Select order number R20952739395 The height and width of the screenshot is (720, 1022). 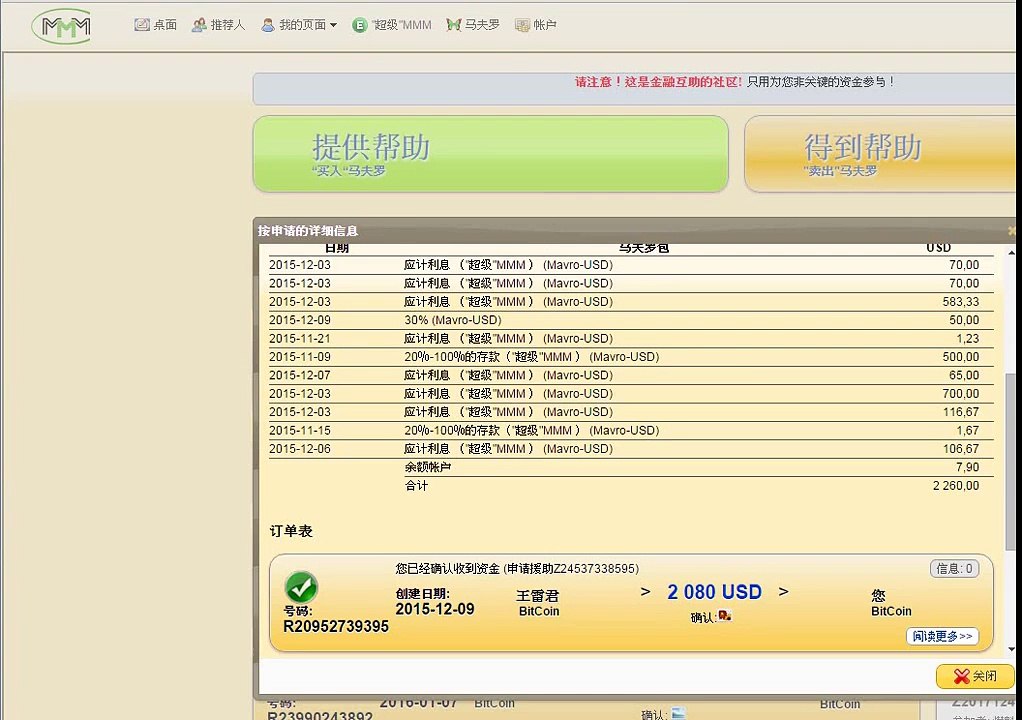(336, 626)
